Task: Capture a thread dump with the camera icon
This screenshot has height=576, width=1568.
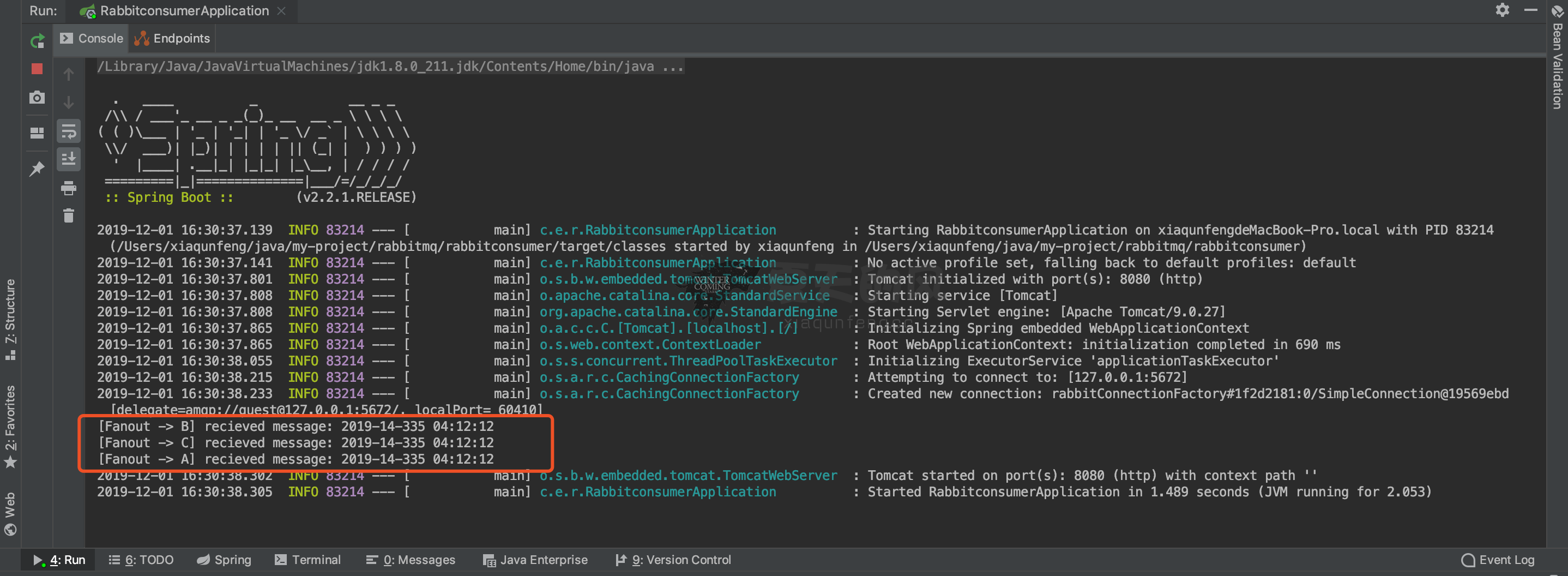Action: coord(37,98)
